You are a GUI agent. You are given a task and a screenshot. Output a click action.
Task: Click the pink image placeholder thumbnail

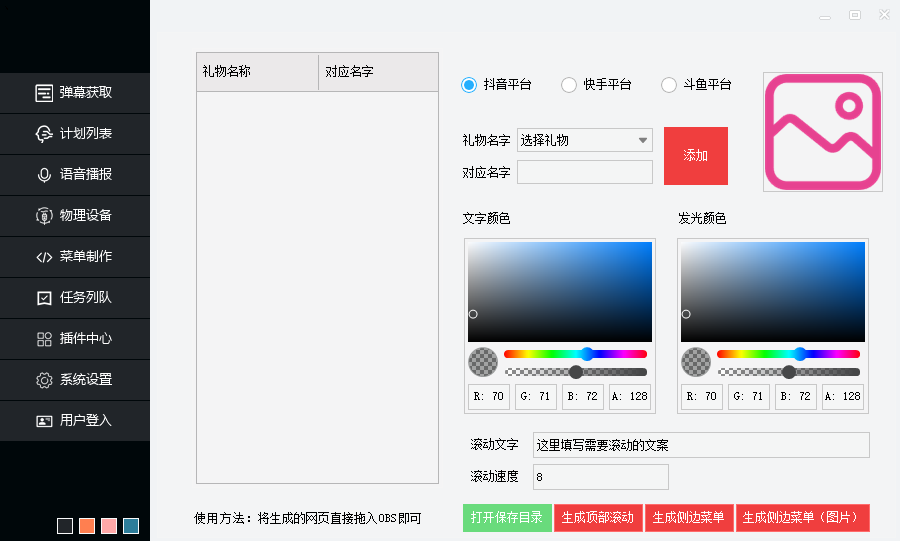[x=823, y=132]
